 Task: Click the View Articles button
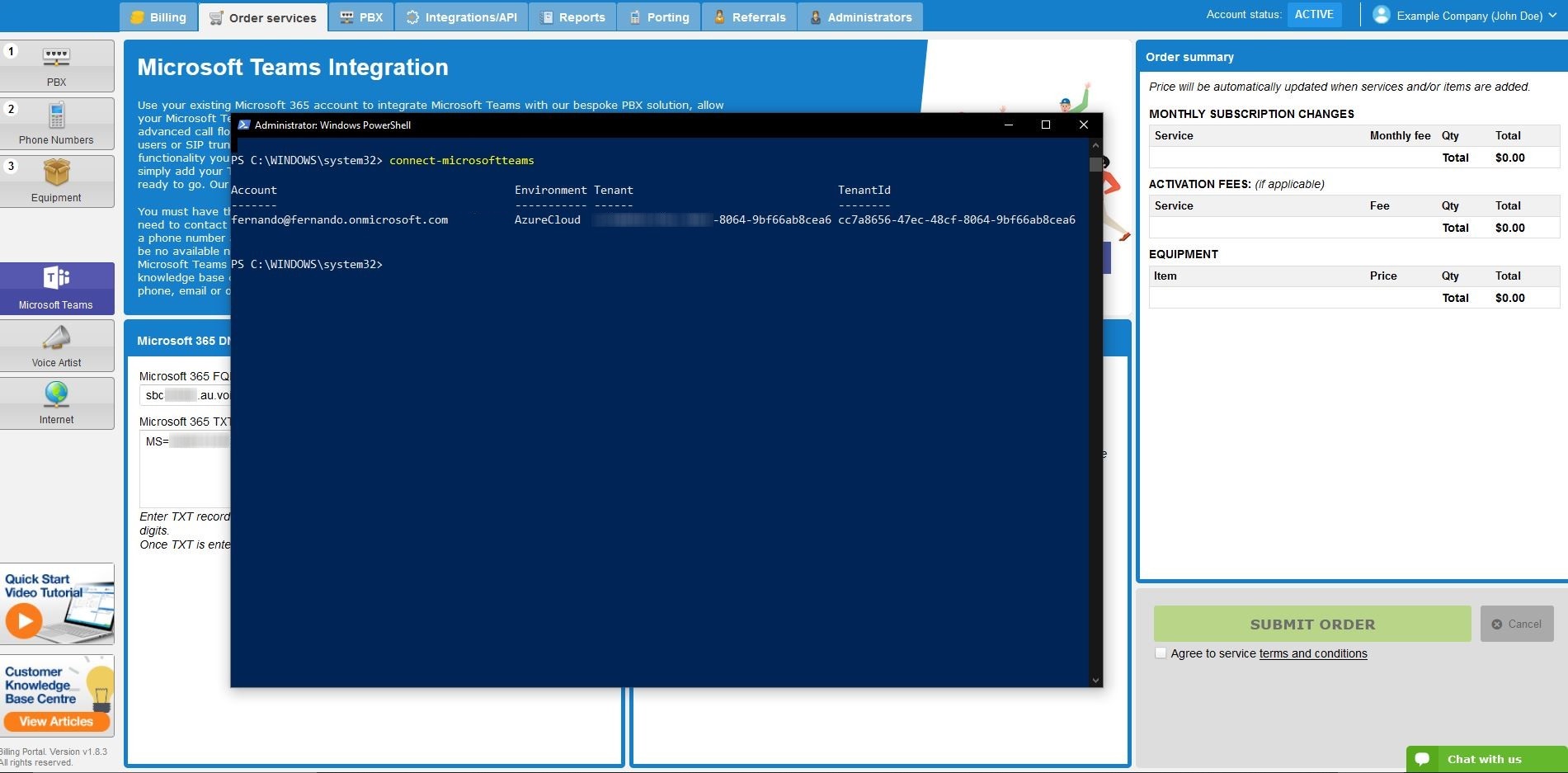pos(56,720)
